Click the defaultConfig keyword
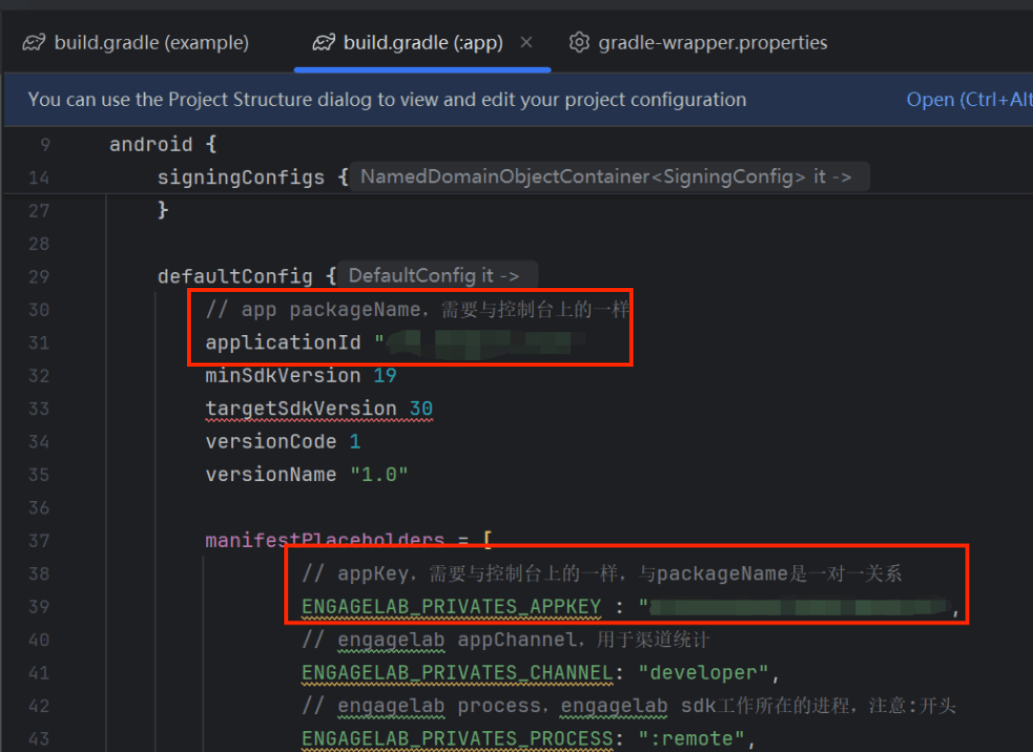Screen dimensions: 1033x752 (235, 276)
